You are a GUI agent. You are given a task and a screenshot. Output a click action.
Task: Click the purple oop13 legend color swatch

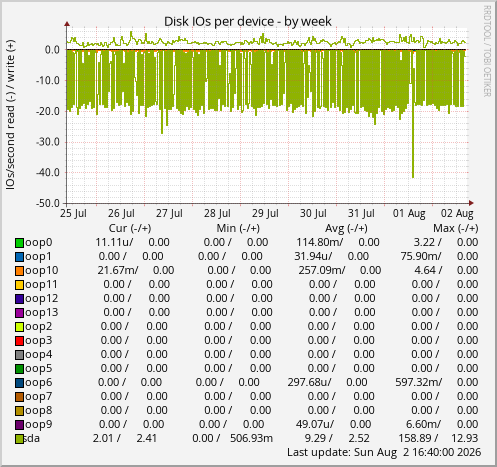pos(19,313)
